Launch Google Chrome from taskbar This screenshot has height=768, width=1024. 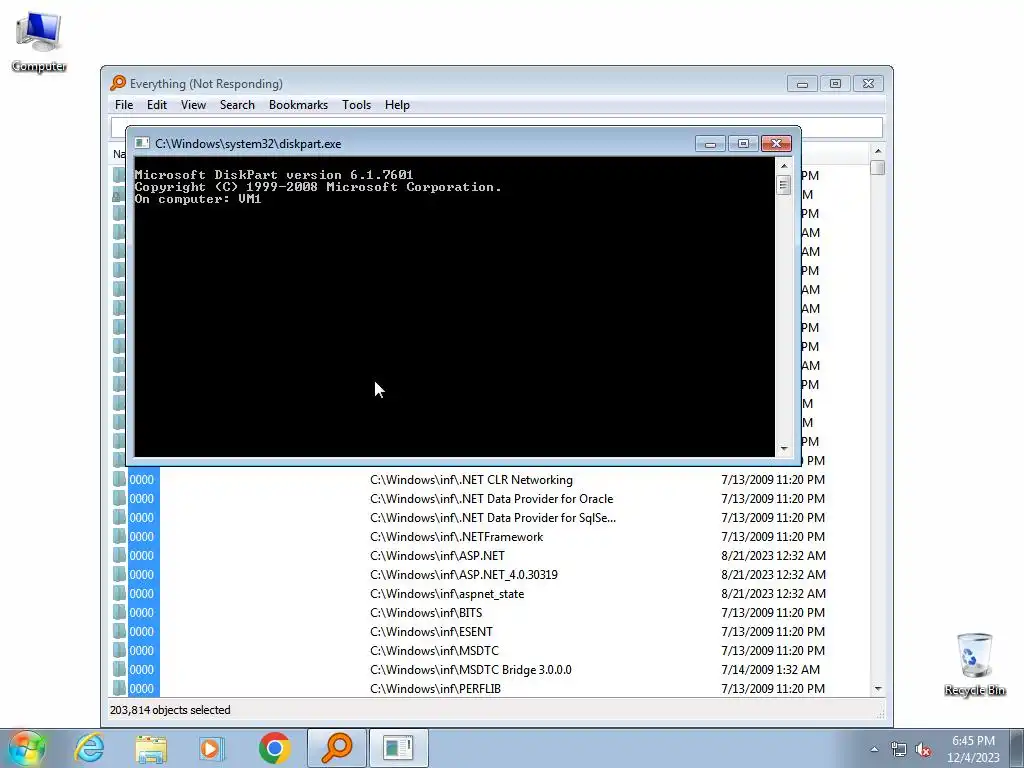point(274,748)
